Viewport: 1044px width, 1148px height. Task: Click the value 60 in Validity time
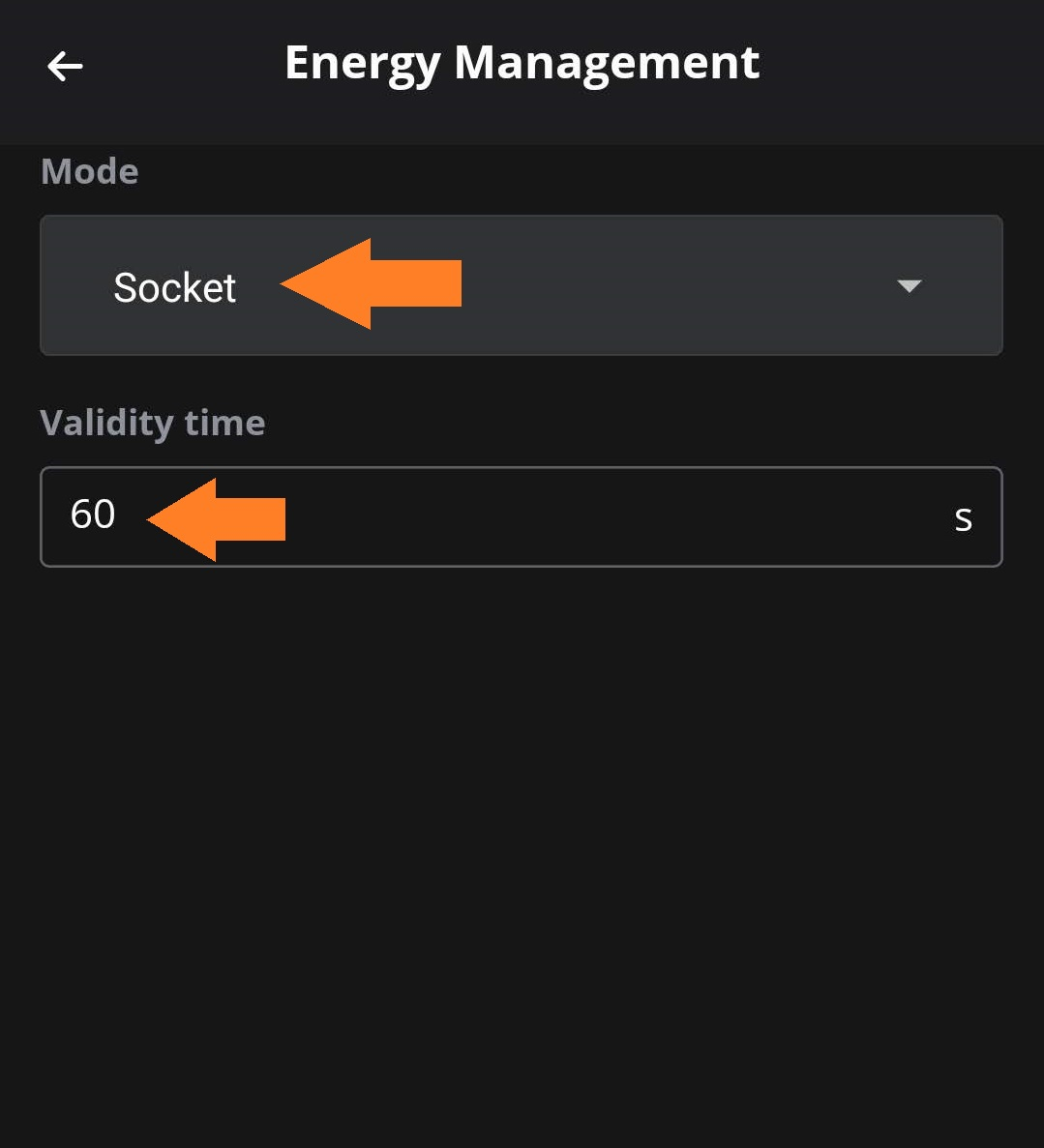click(93, 515)
